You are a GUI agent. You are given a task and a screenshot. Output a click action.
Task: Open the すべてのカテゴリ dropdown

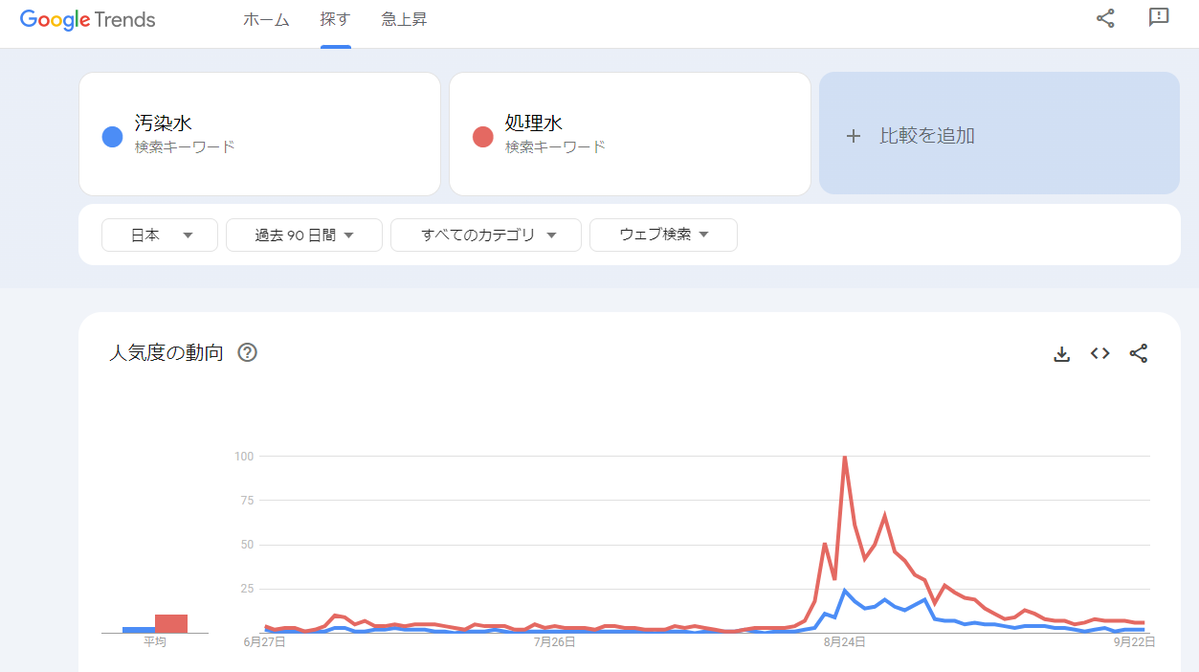click(486, 235)
